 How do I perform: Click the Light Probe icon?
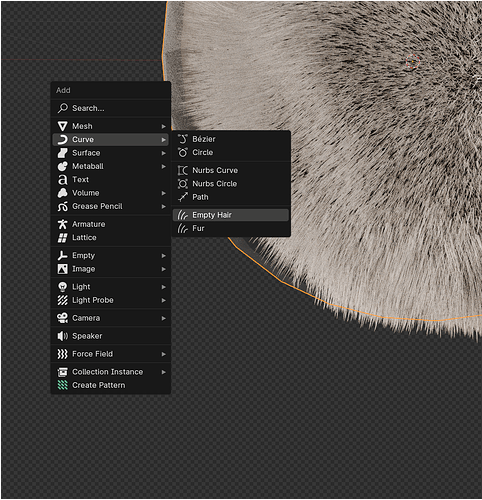point(63,300)
